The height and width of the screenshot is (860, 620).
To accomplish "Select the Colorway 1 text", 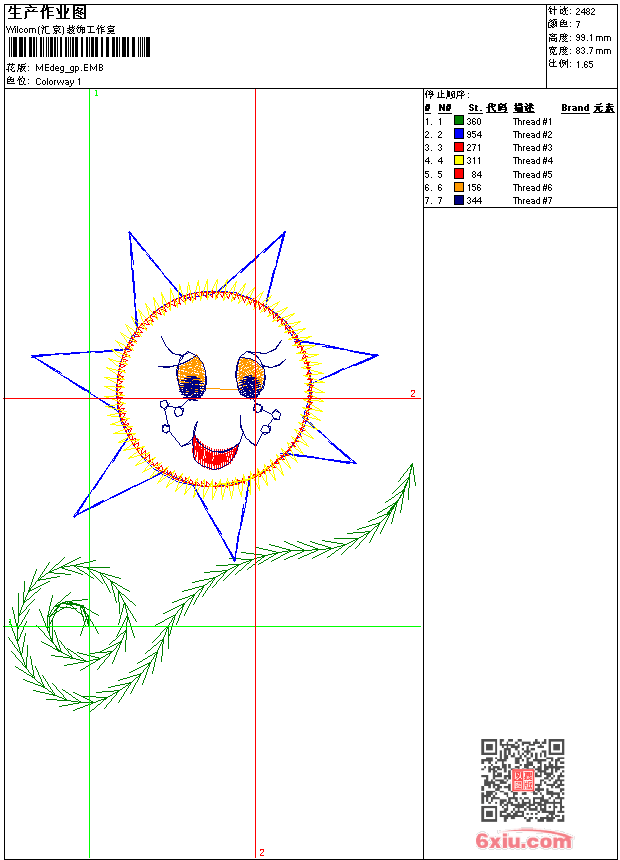I will [58, 81].
